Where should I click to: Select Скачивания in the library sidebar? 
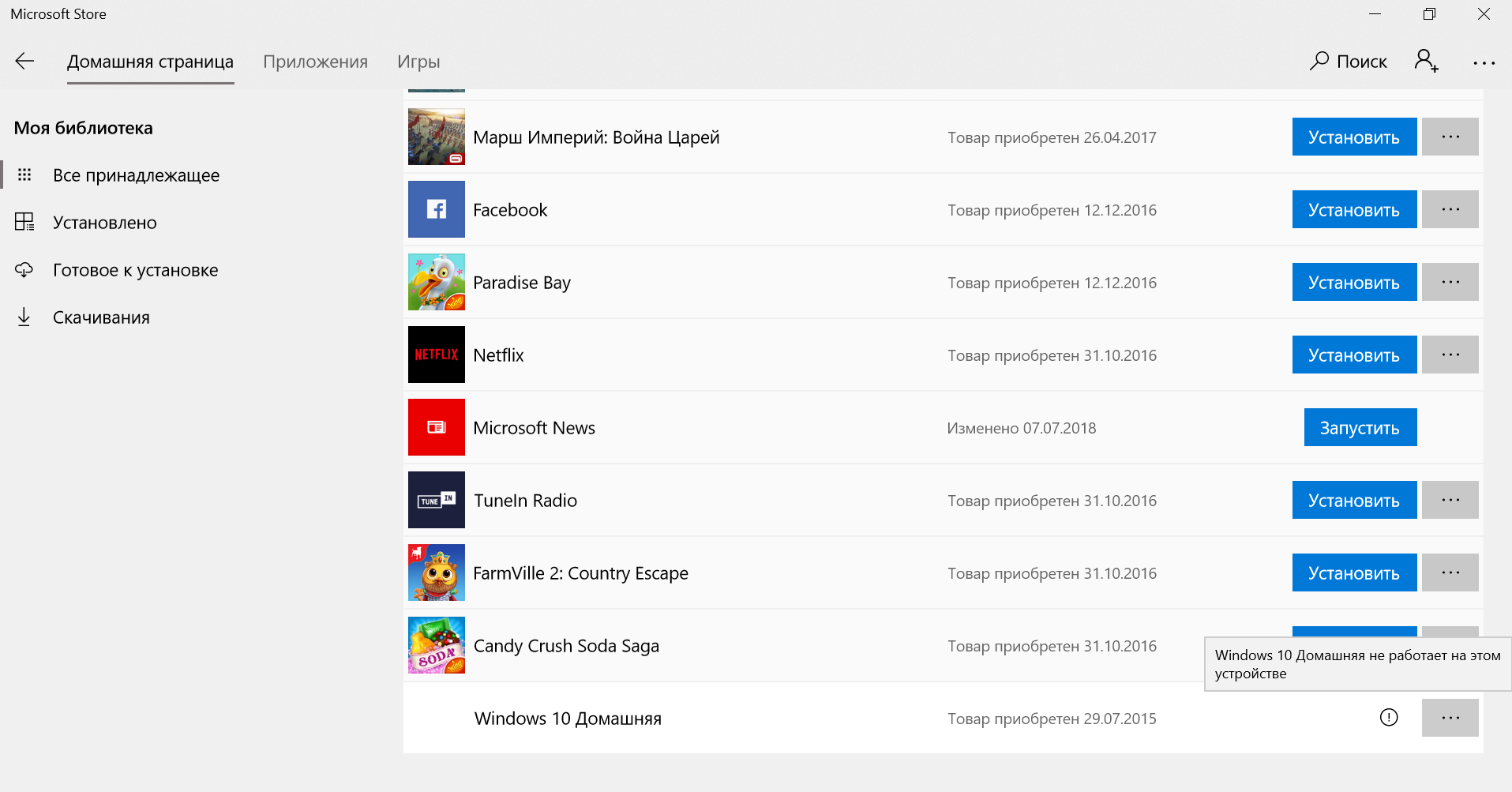pyautogui.click(x=101, y=317)
